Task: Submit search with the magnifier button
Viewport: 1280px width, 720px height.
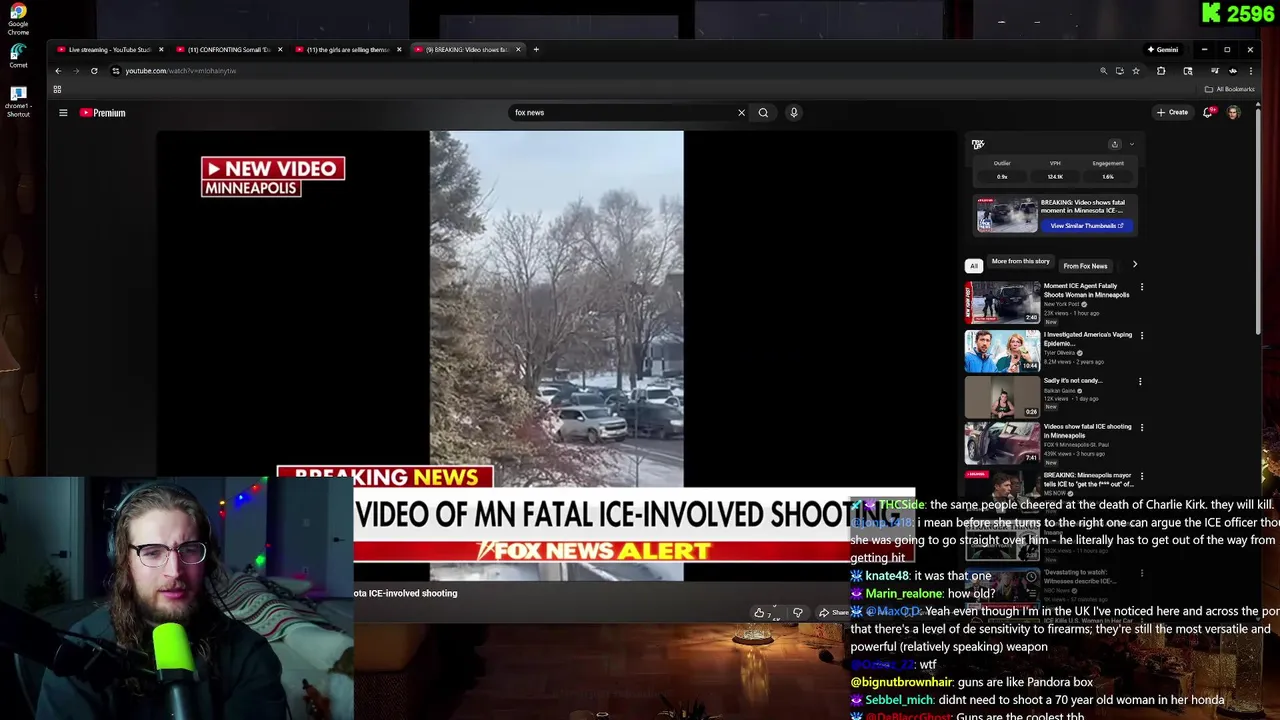Action: point(763,113)
